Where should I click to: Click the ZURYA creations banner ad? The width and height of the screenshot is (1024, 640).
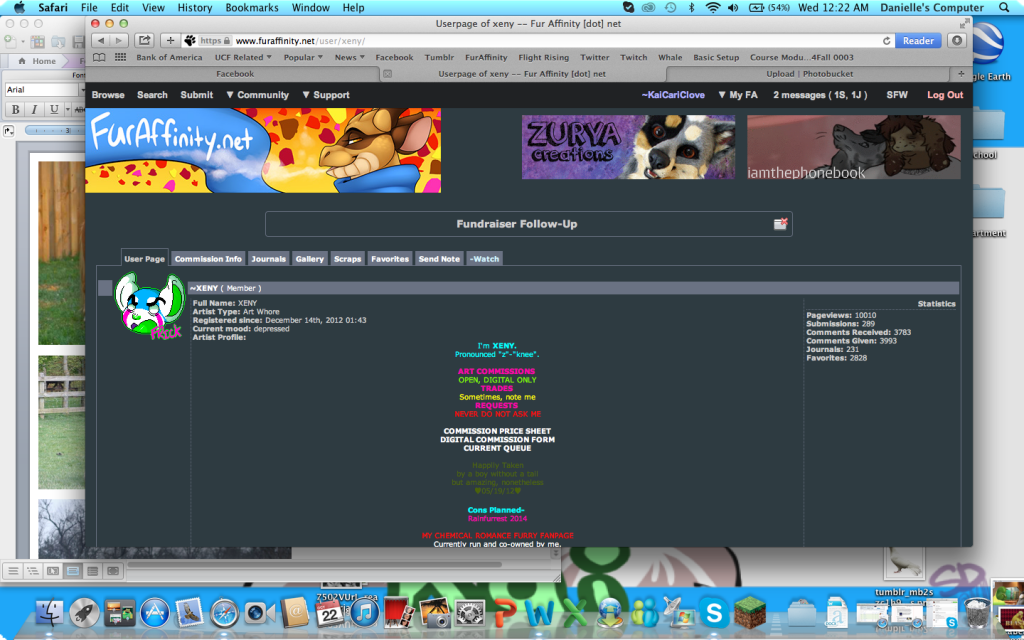tap(628, 147)
